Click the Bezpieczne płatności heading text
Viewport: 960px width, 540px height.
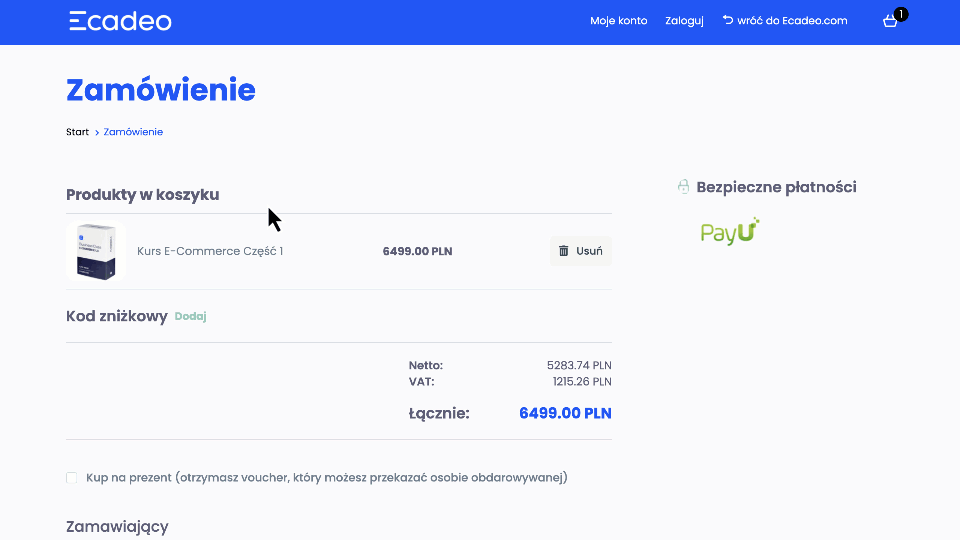tap(776, 187)
